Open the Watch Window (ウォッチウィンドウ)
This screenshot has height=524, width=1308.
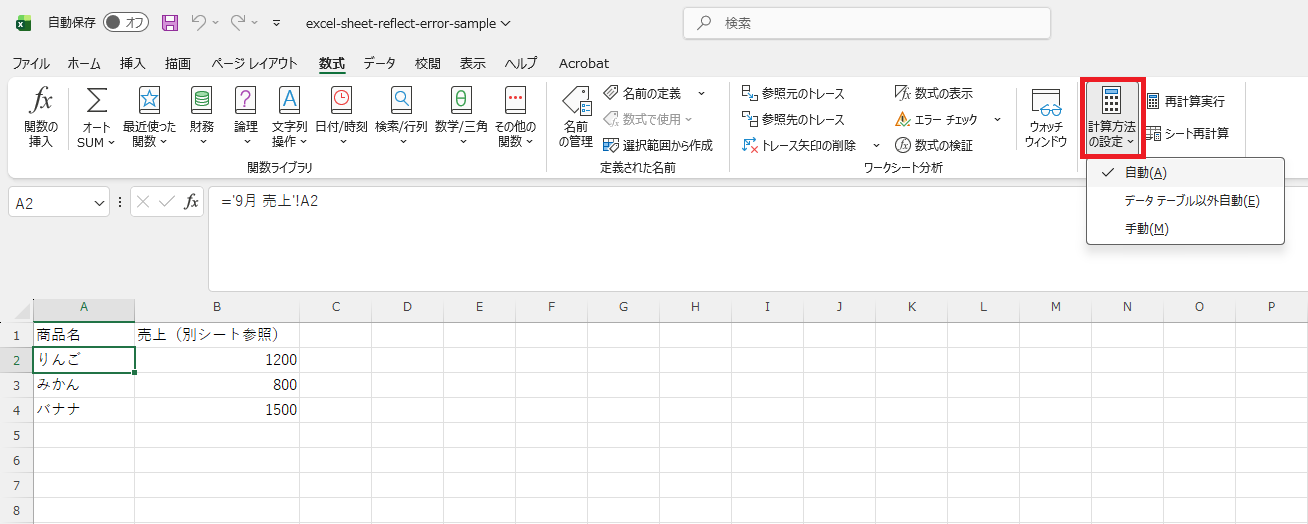(x=1046, y=117)
